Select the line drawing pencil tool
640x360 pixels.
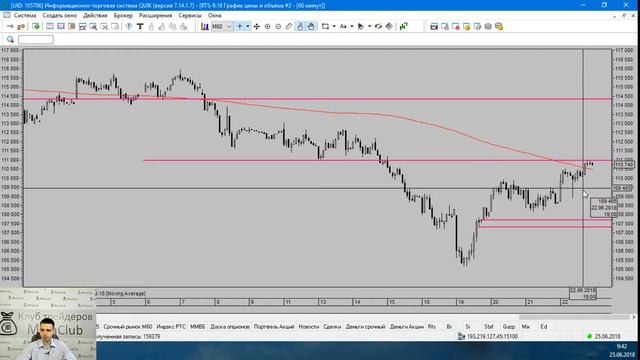coord(289,27)
